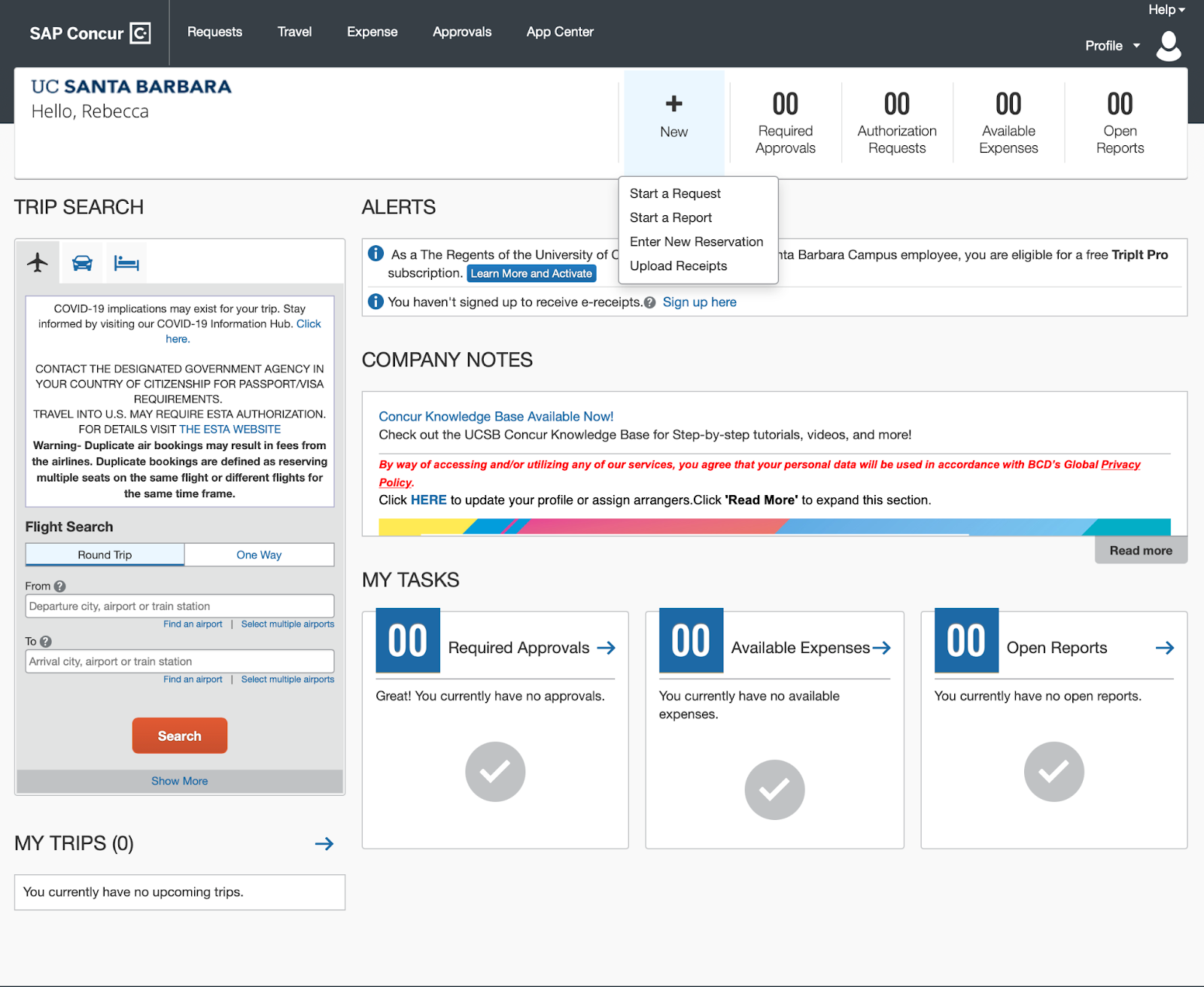
Task: Click the orange Search button
Action: (180, 736)
